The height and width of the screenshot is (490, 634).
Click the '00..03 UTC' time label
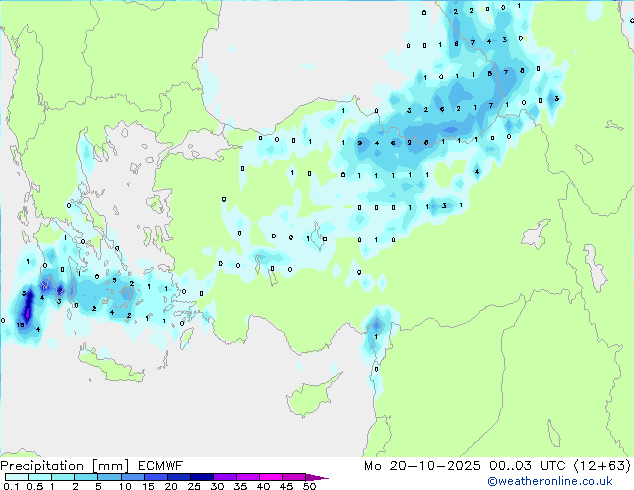(x=527, y=466)
